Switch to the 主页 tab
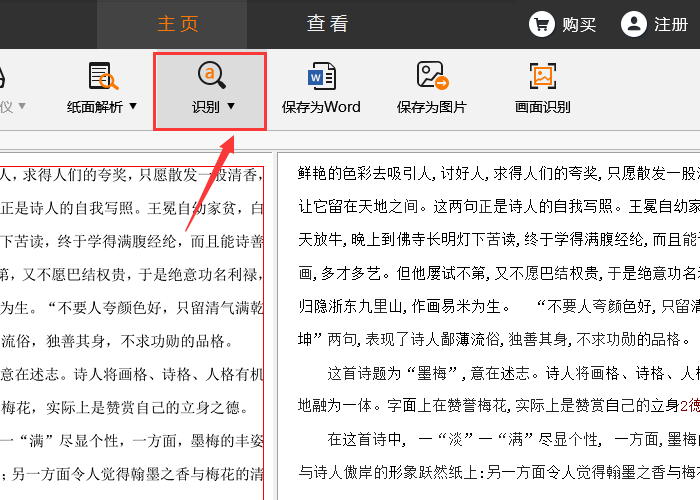700x500 pixels. (177, 24)
